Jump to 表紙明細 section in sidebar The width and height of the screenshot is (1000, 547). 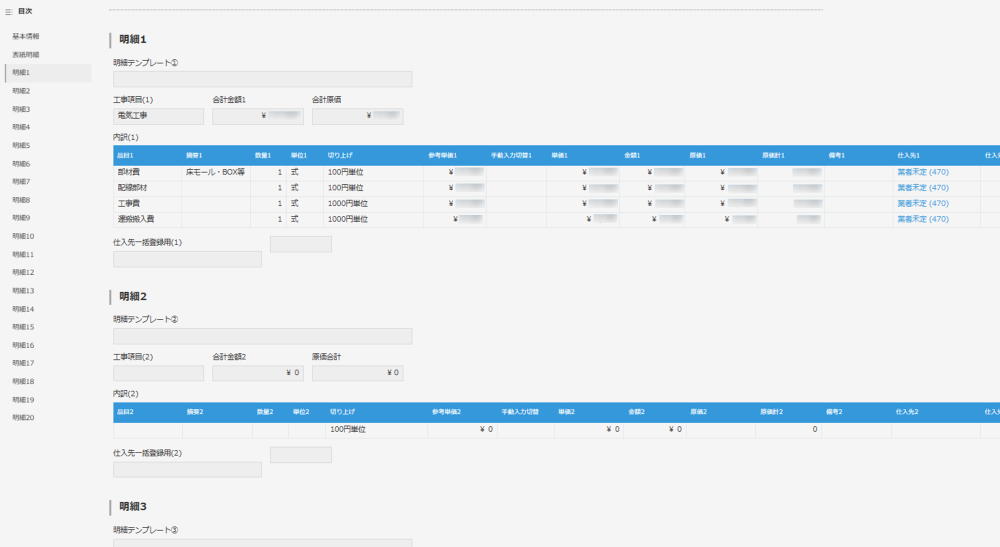tap(26, 55)
